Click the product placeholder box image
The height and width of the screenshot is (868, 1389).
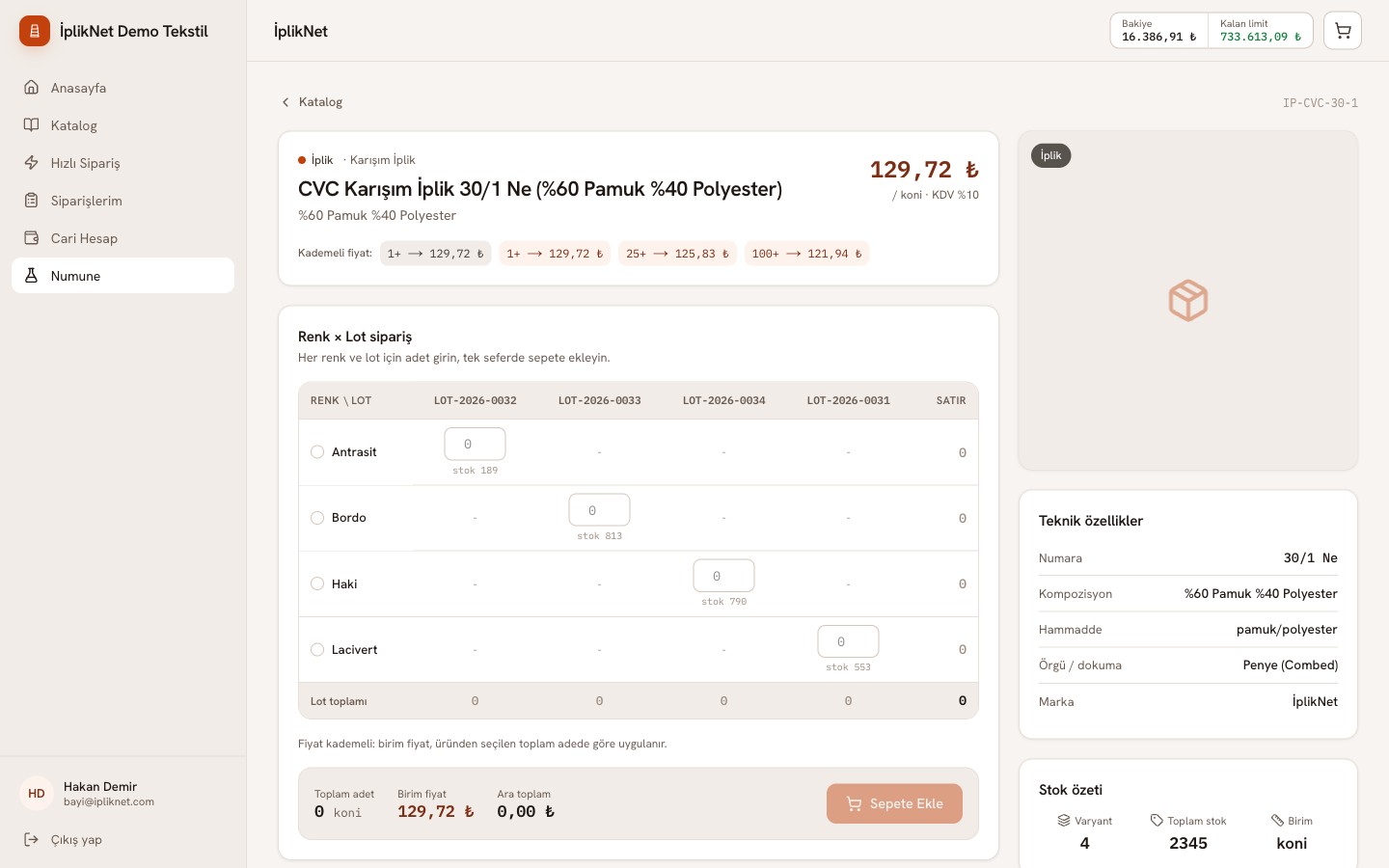point(1188,301)
